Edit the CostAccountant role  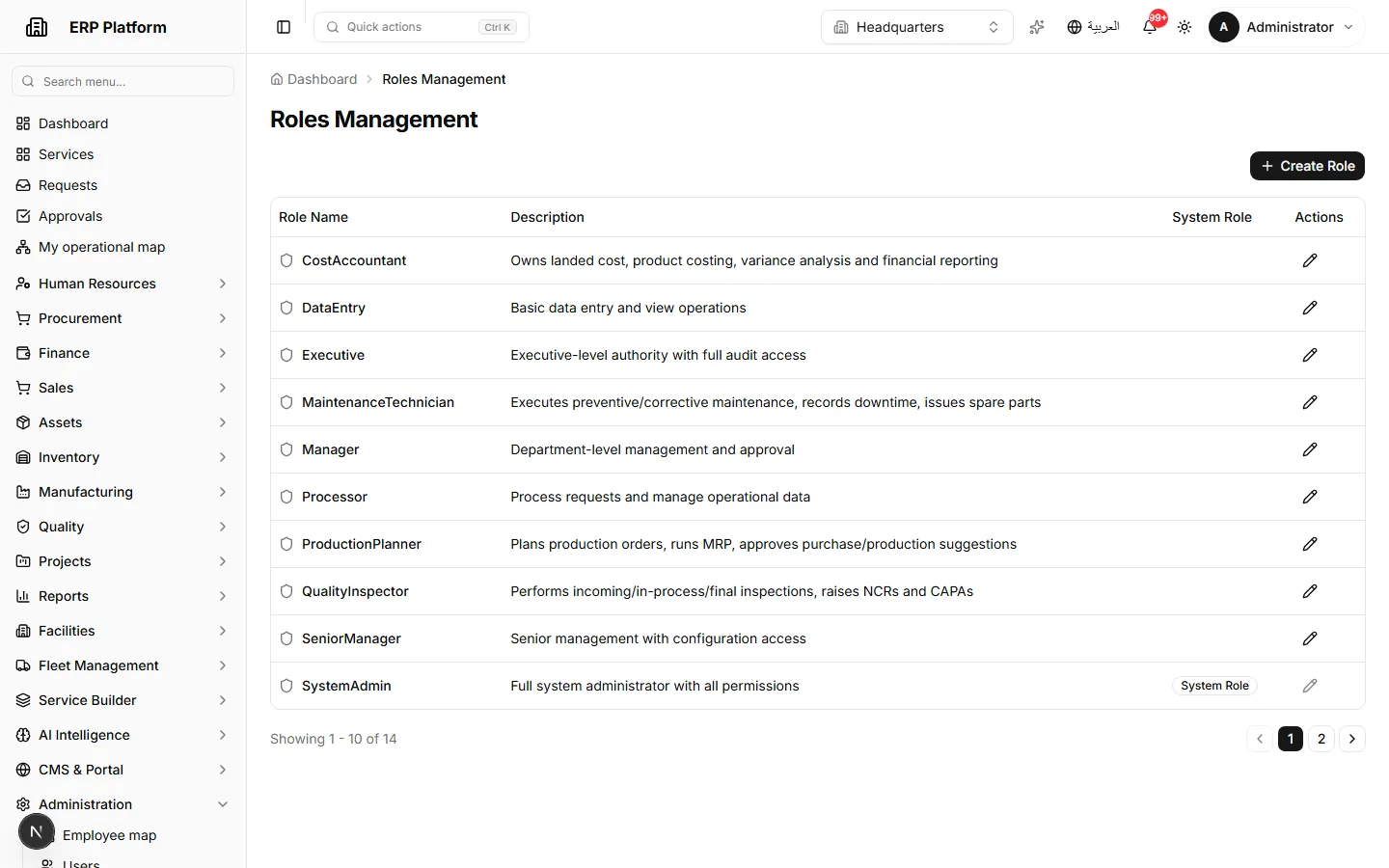click(x=1310, y=260)
